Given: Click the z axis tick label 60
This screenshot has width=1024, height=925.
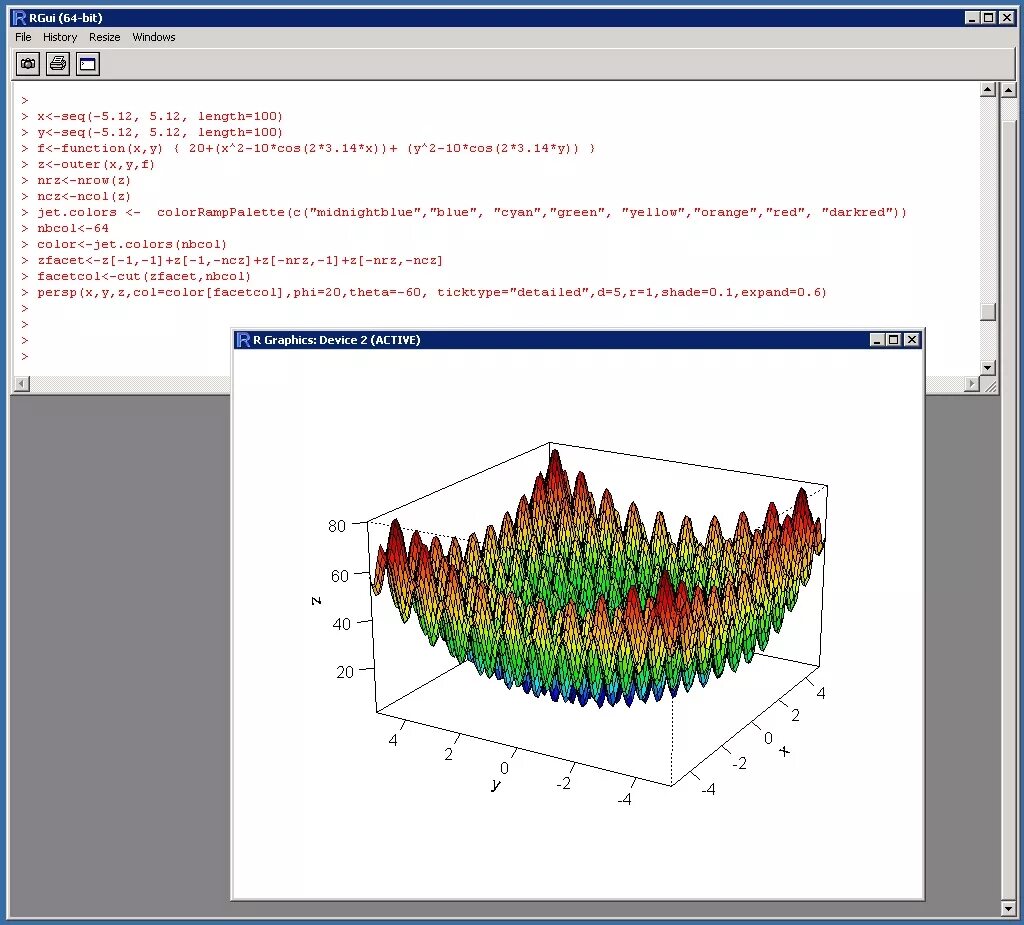Looking at the screenshot, I should click(340, 576).
